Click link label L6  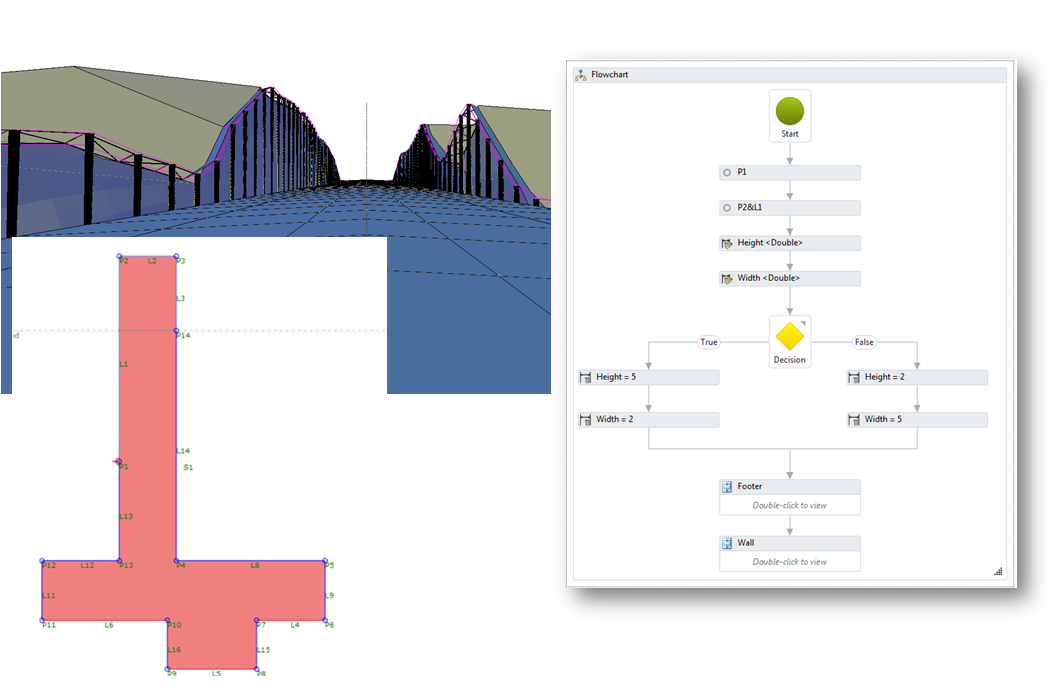click(x=109, y=625)
